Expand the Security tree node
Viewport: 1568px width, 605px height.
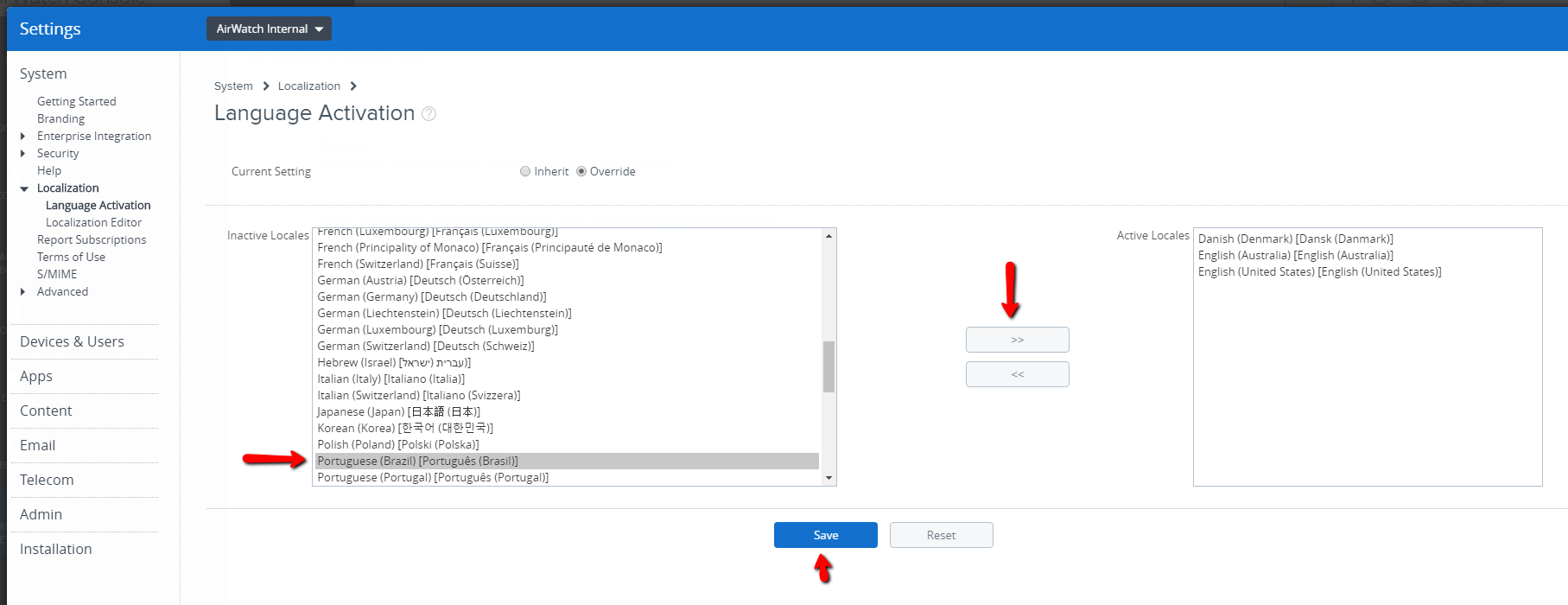click(x=22, y=153)
